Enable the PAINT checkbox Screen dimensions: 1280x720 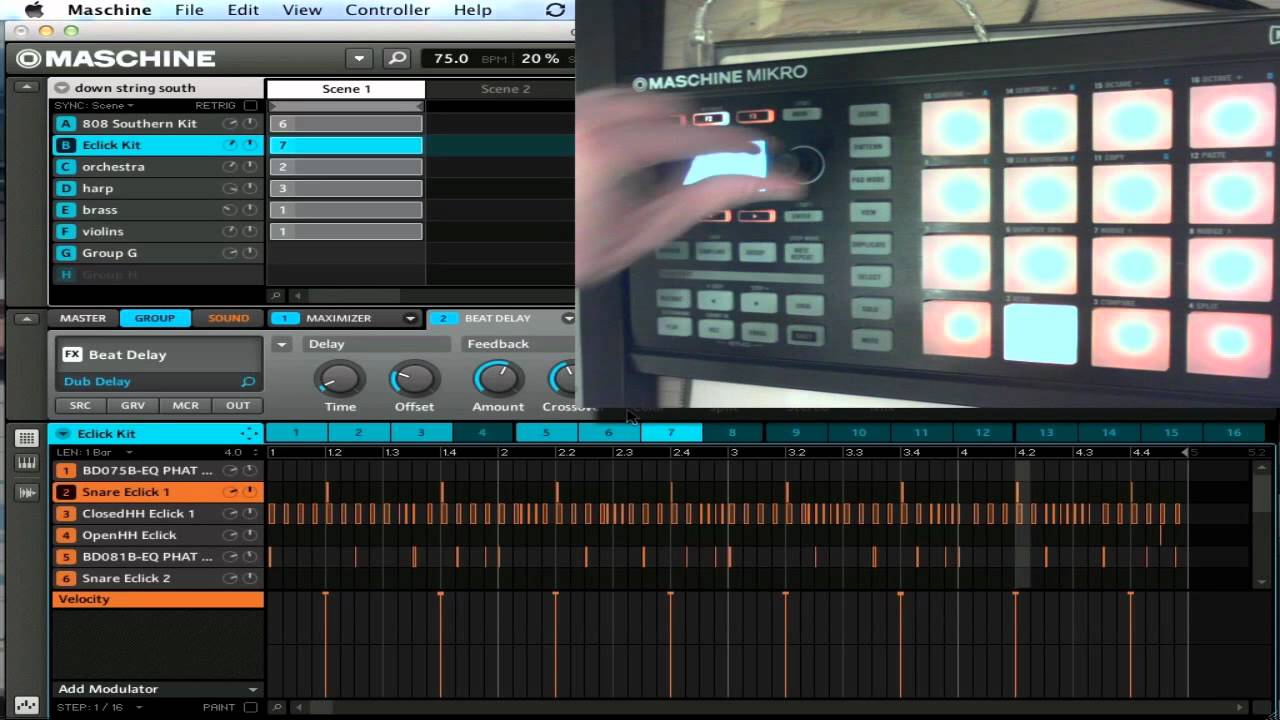click(250, 707)
